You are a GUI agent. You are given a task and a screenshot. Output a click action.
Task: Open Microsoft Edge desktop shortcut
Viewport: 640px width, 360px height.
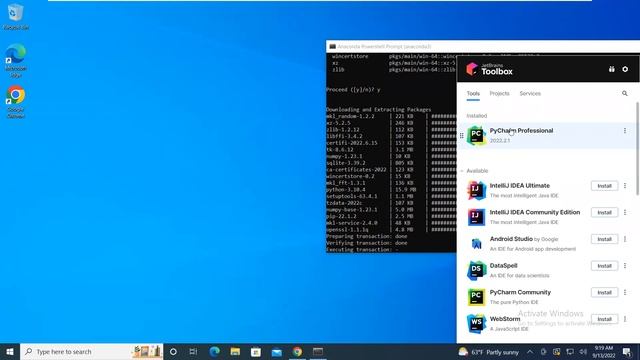click(16, 60)
